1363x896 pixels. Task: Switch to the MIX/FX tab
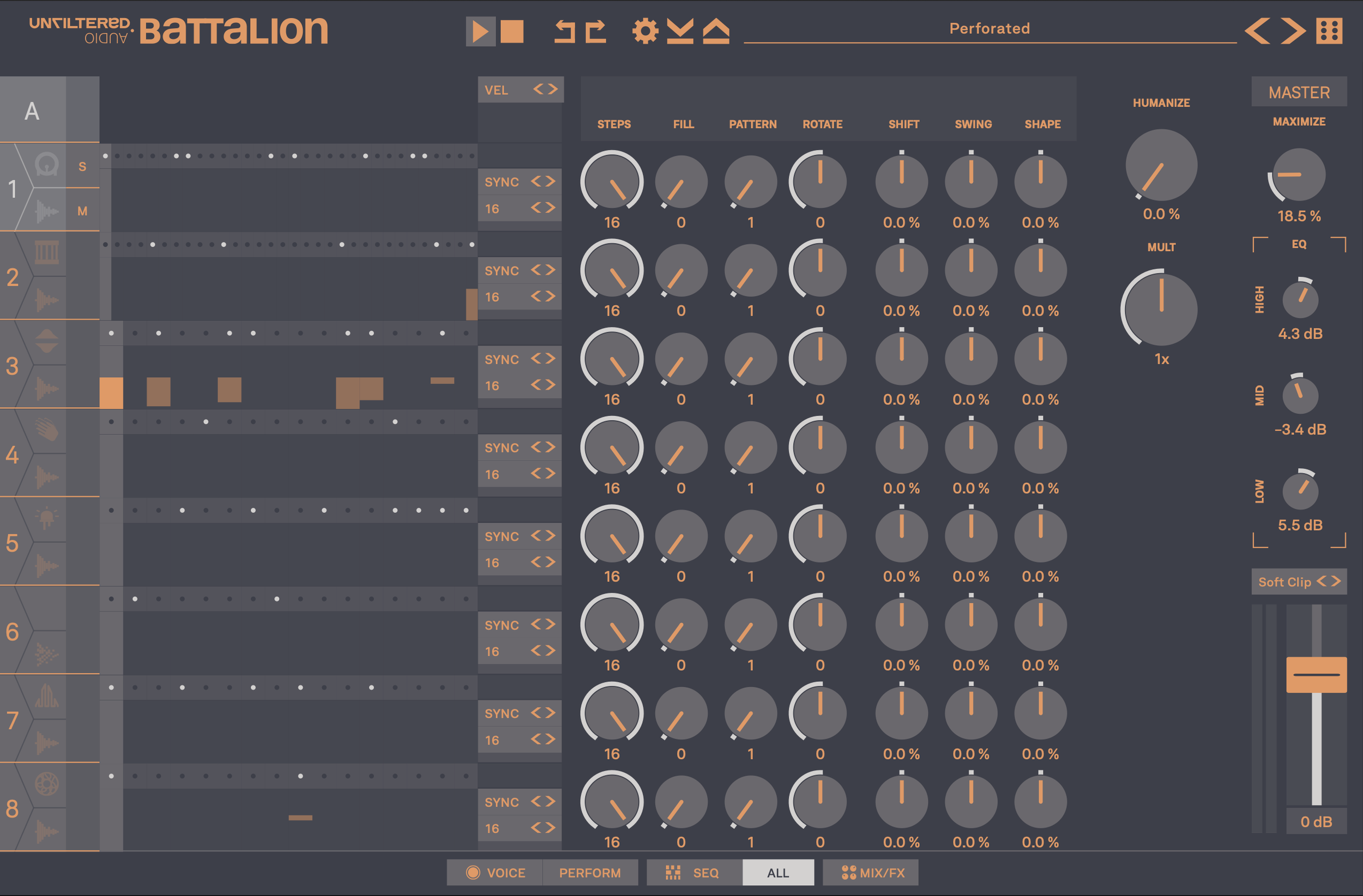(871, 873)
